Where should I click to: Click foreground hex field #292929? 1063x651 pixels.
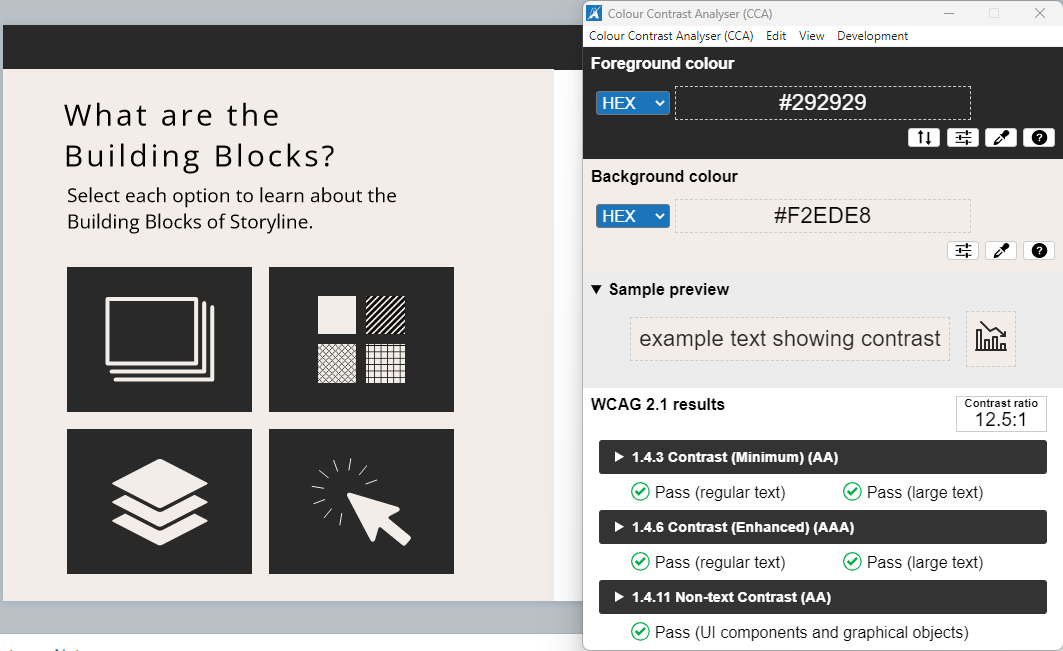click(823, 103)
